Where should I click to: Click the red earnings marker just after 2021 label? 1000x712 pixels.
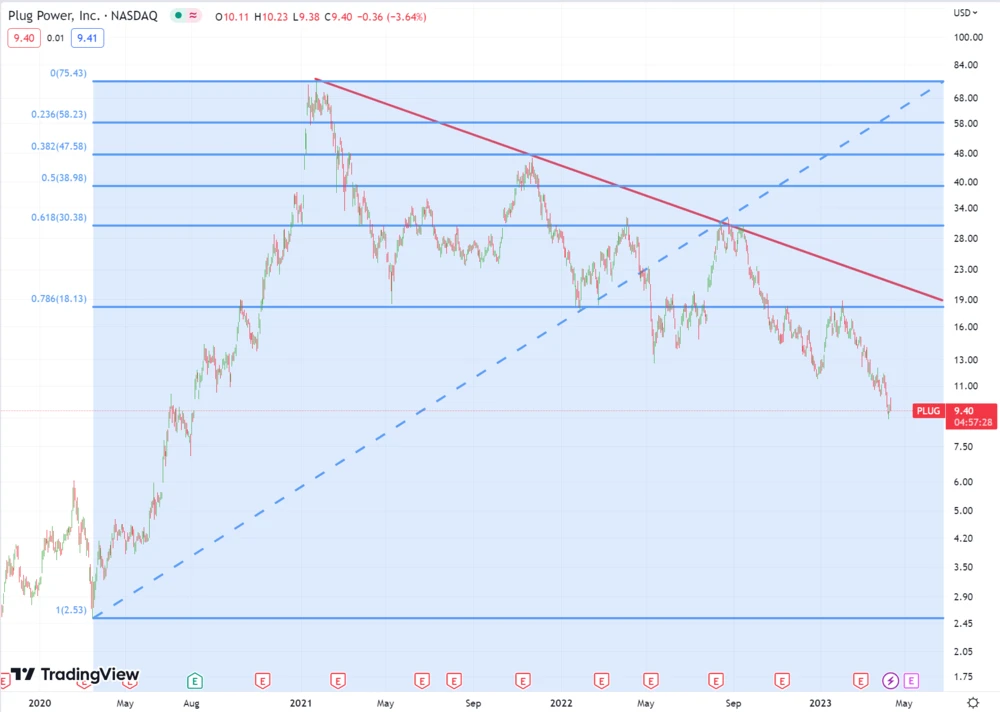pyautogui.click(x=338, y=681)
